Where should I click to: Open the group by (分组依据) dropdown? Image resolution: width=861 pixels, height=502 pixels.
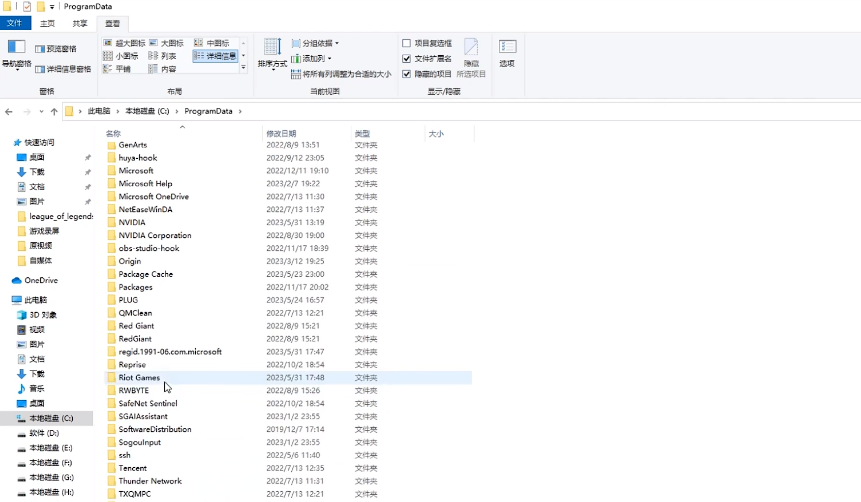tap(315, 43)
